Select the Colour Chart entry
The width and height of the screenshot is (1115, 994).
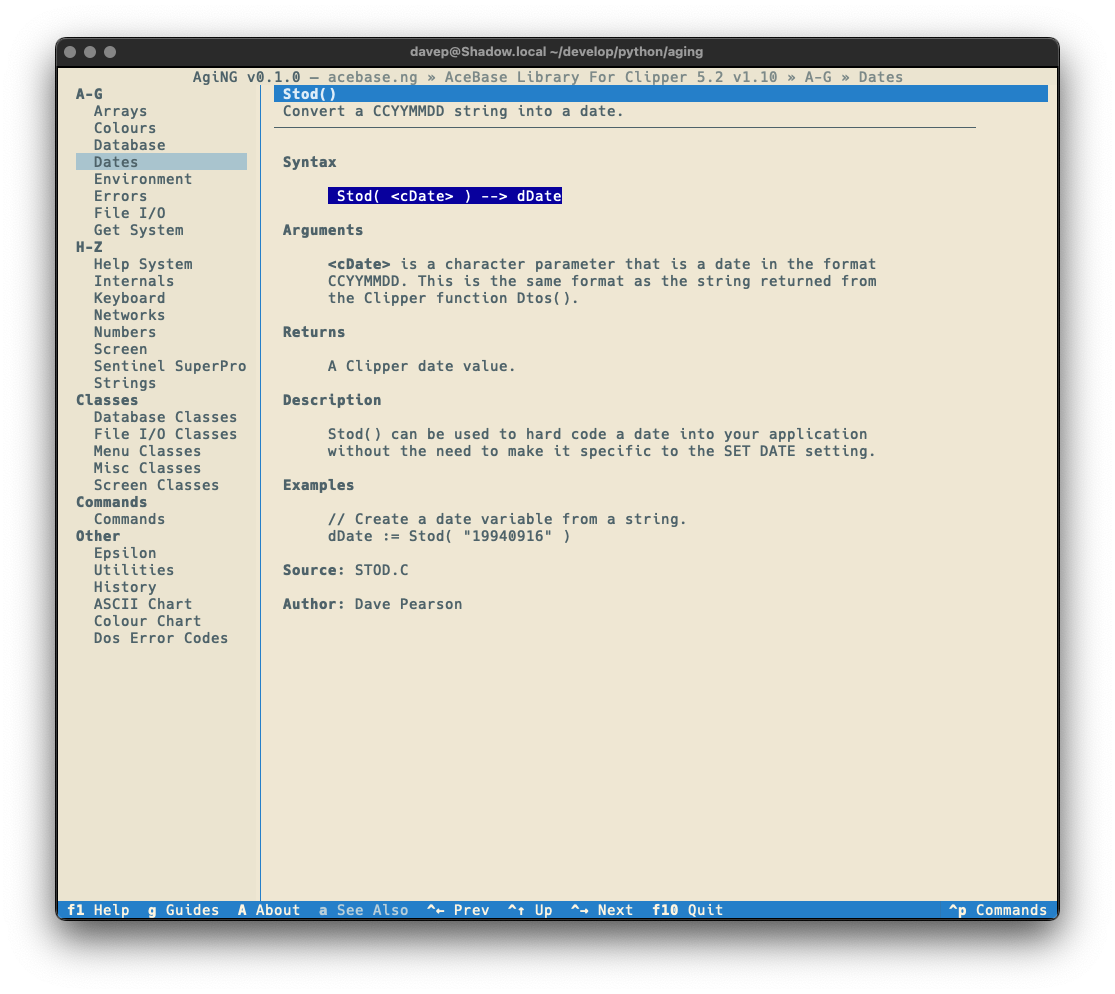(147, 621)
